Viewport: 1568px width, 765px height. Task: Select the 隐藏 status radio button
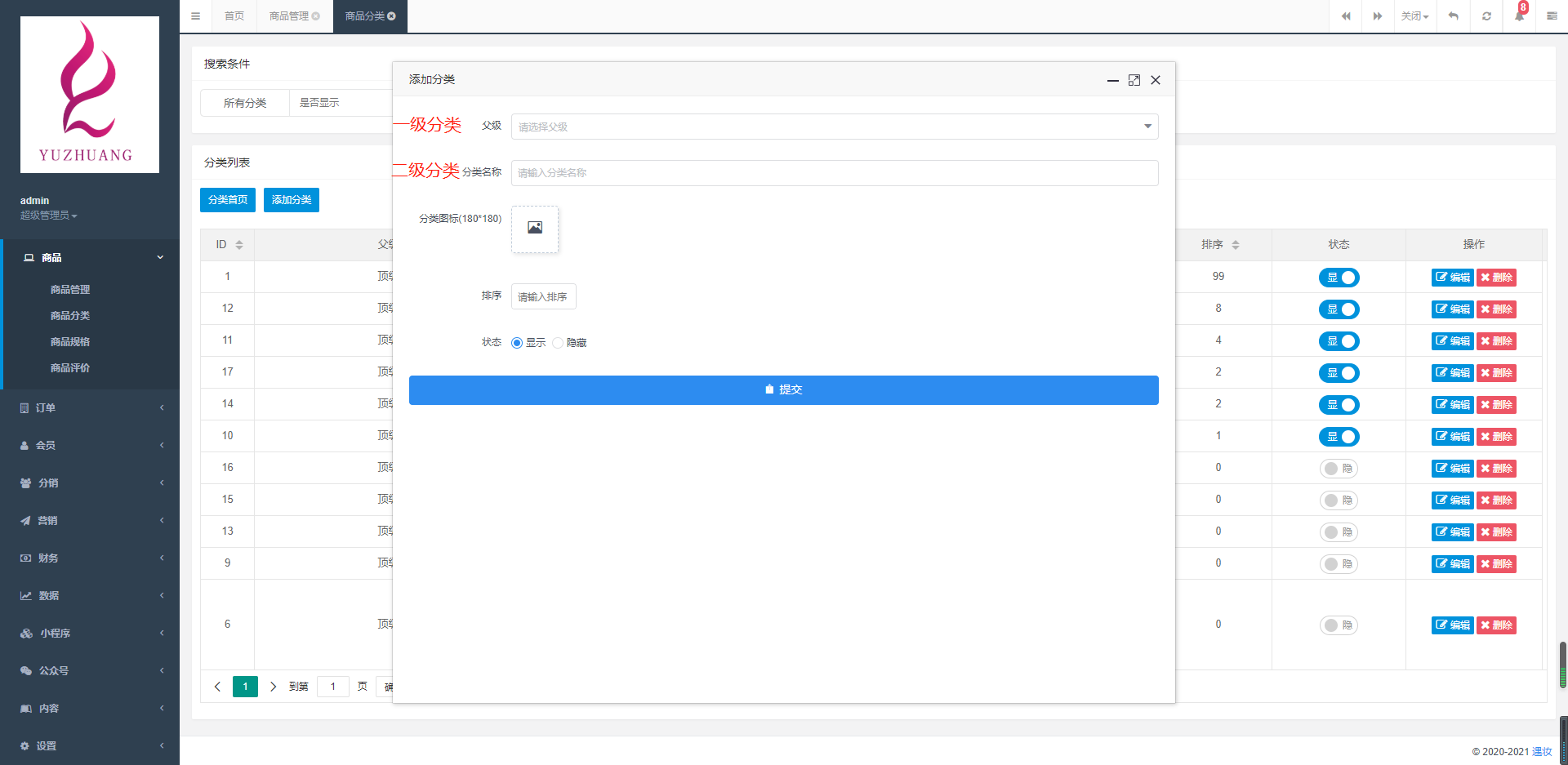558,343
